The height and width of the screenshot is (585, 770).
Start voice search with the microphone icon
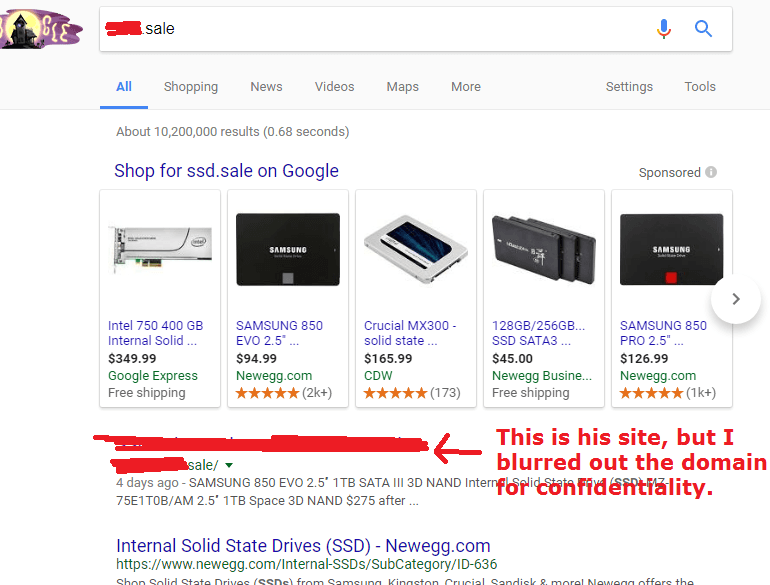(663, 28)
